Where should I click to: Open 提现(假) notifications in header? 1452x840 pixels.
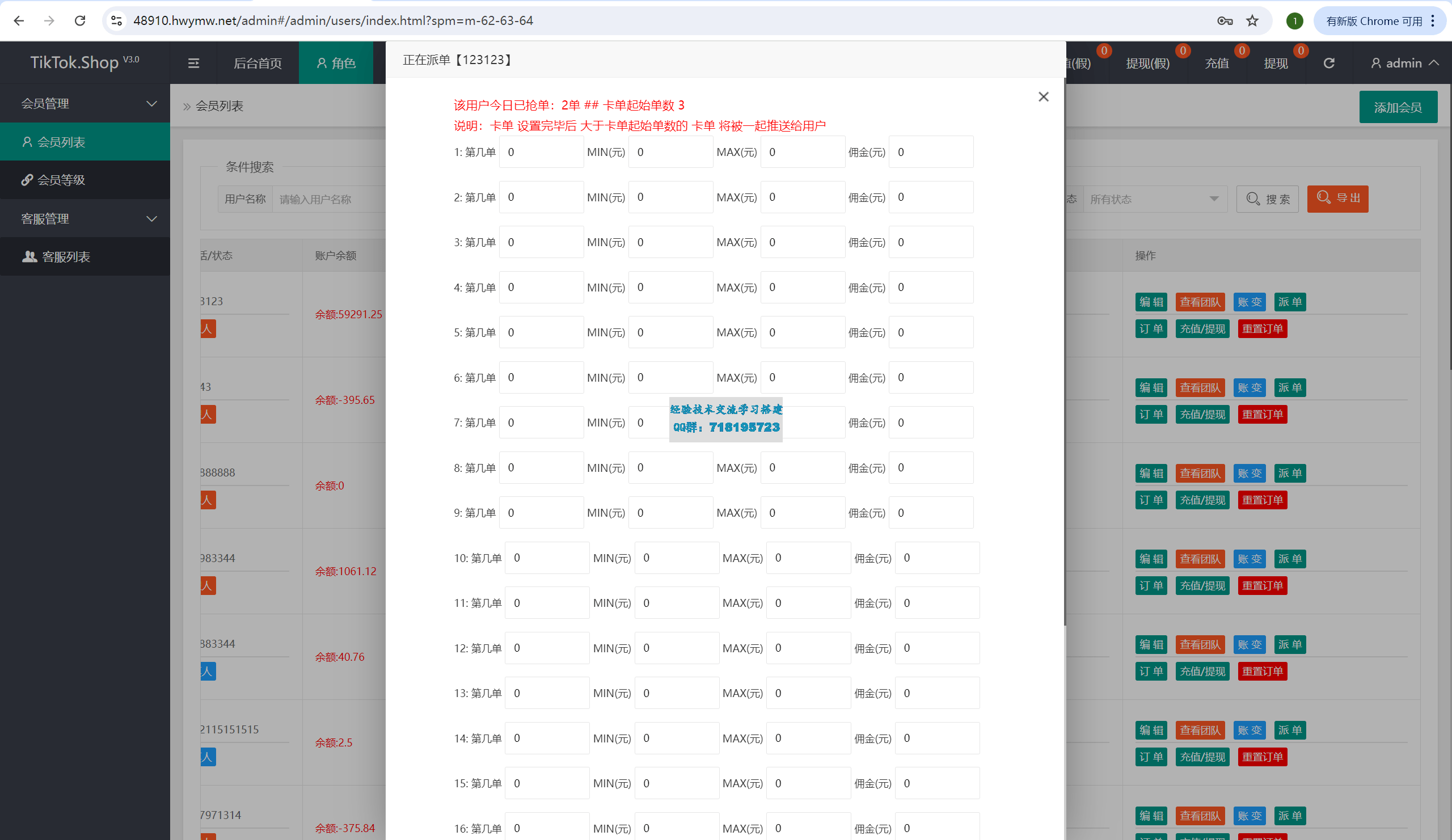[x=1148, y=63]
